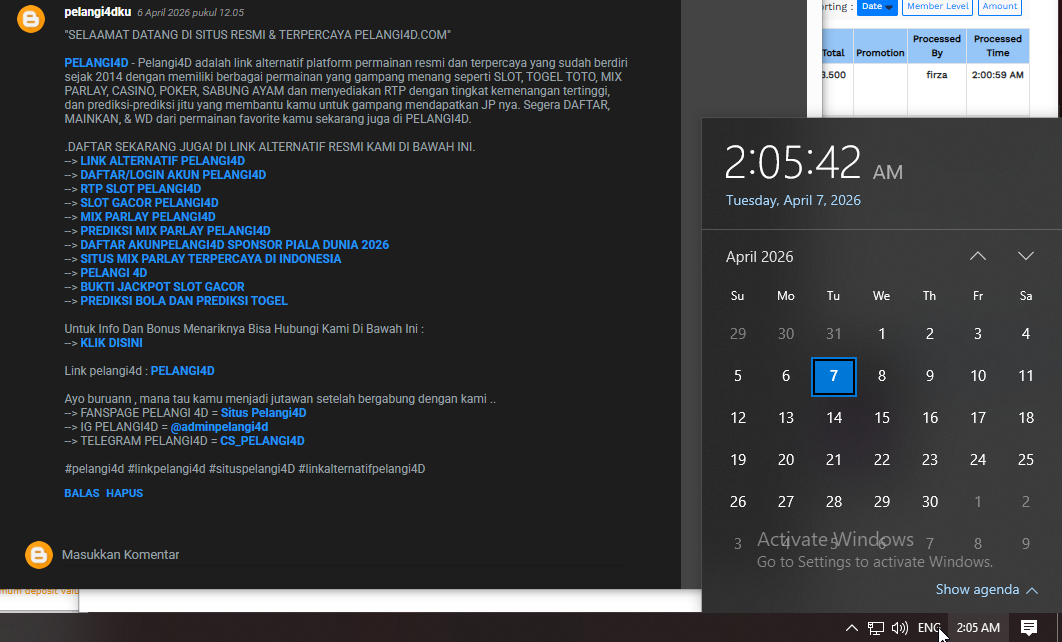Open the SPONSOR PIALA DUNIA 2026 link

click(235, 245)
